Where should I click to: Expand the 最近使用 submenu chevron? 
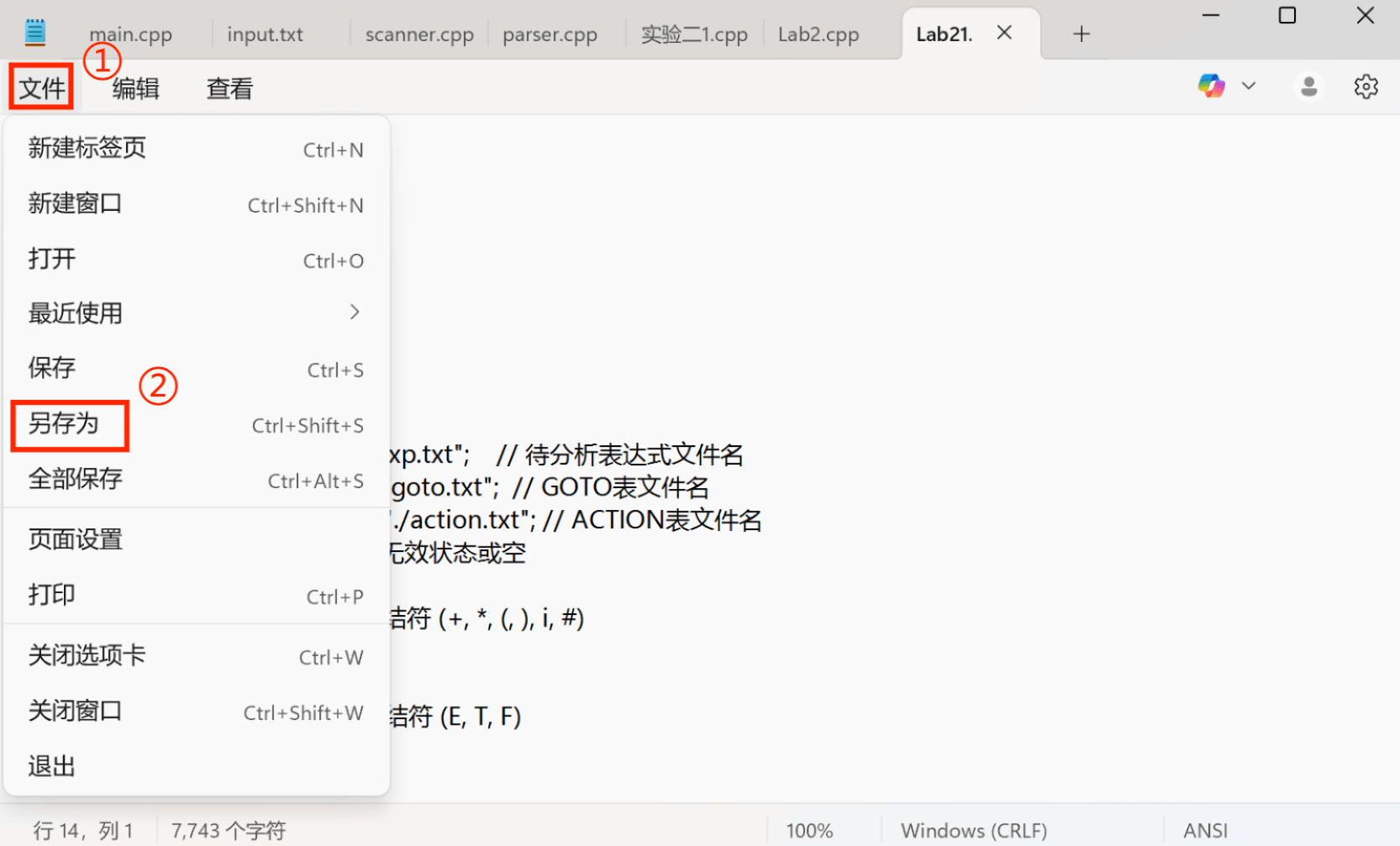point(354,312)
